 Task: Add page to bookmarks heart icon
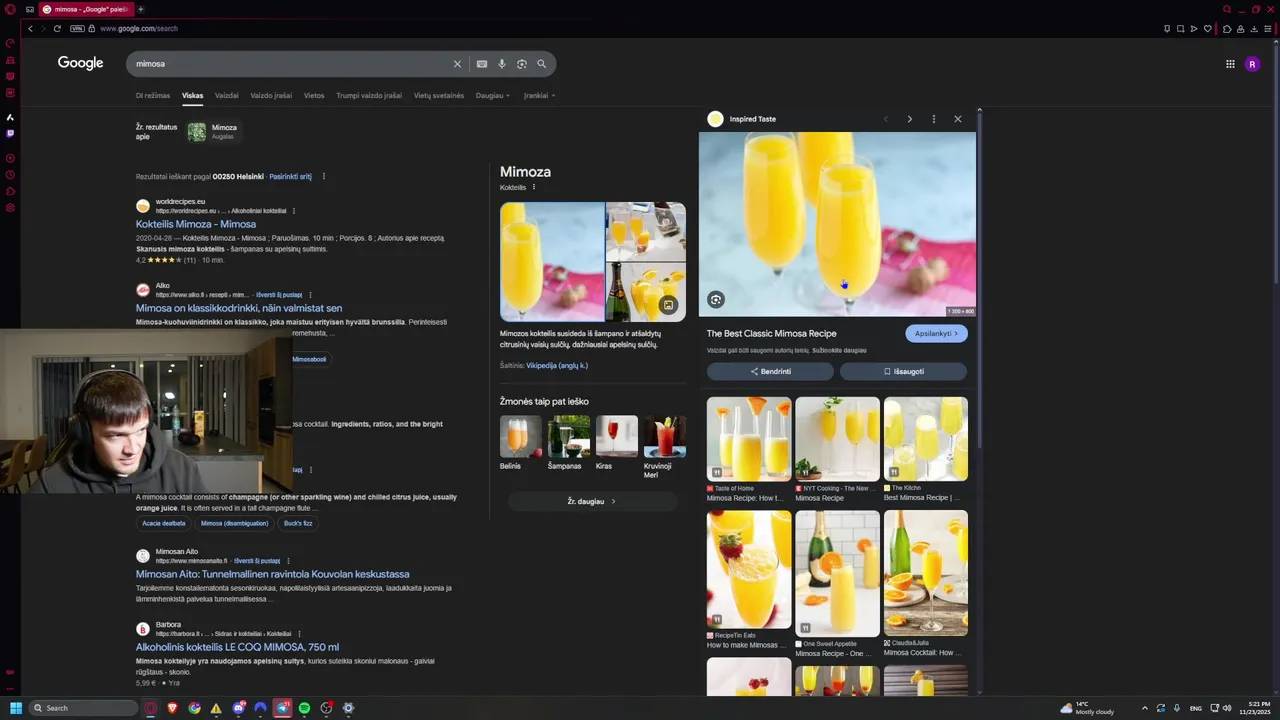pyautogui.click(x=1208, y=28)
